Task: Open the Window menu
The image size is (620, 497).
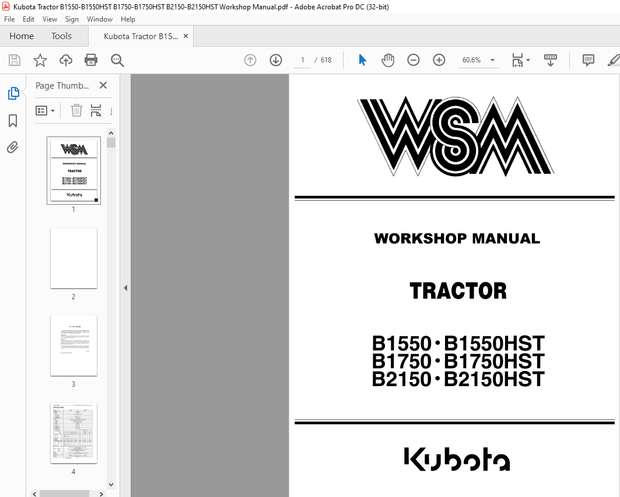Action: pyautogui.click(x=100, y=19)
